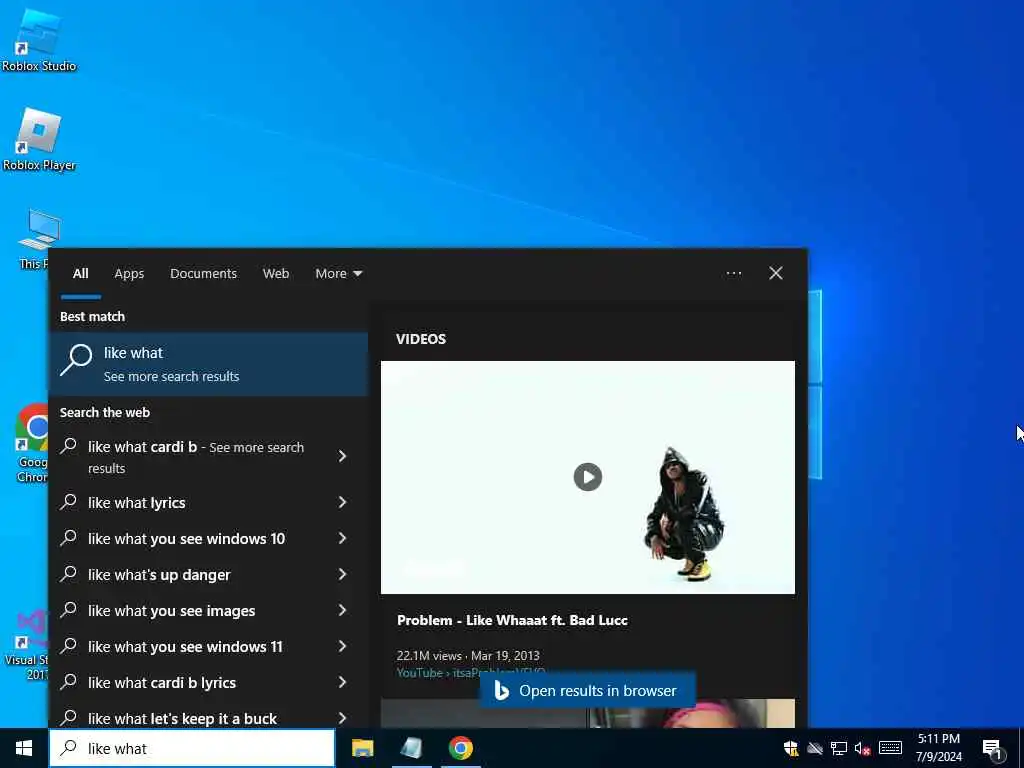The height and width of the screenshot is (768, 1024).
Task: Switch to the Documents search tab
Action: [204, 274]
